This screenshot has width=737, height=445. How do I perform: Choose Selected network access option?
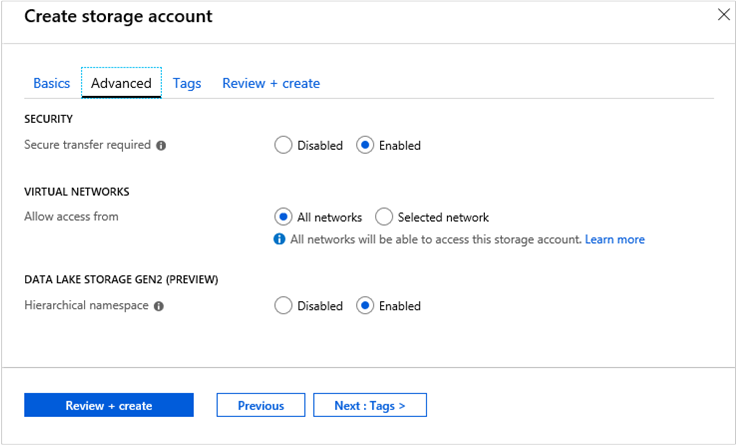tap(384, 217)
